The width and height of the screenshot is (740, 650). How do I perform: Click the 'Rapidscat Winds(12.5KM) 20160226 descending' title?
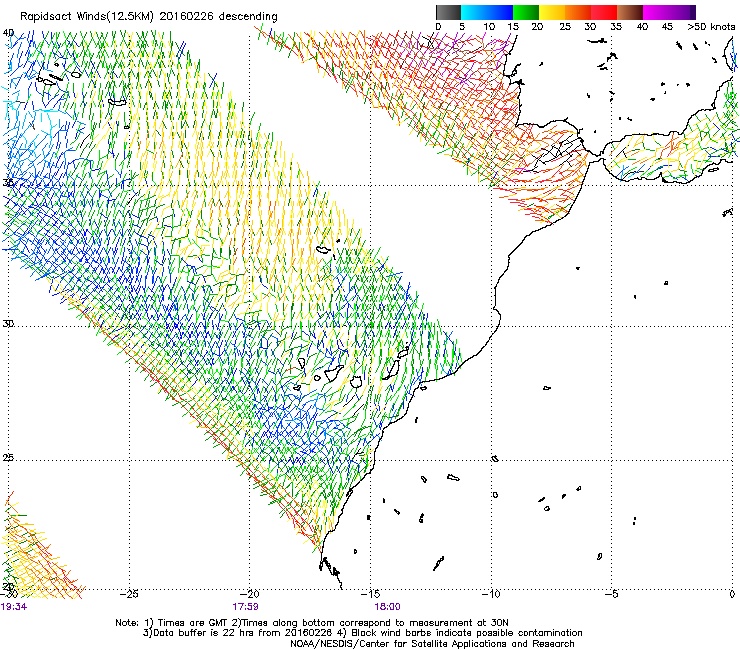pos(149,17)
